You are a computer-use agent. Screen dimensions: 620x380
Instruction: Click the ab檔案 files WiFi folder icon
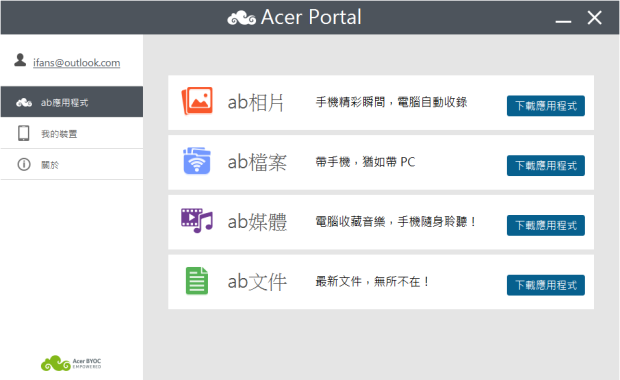197,161
